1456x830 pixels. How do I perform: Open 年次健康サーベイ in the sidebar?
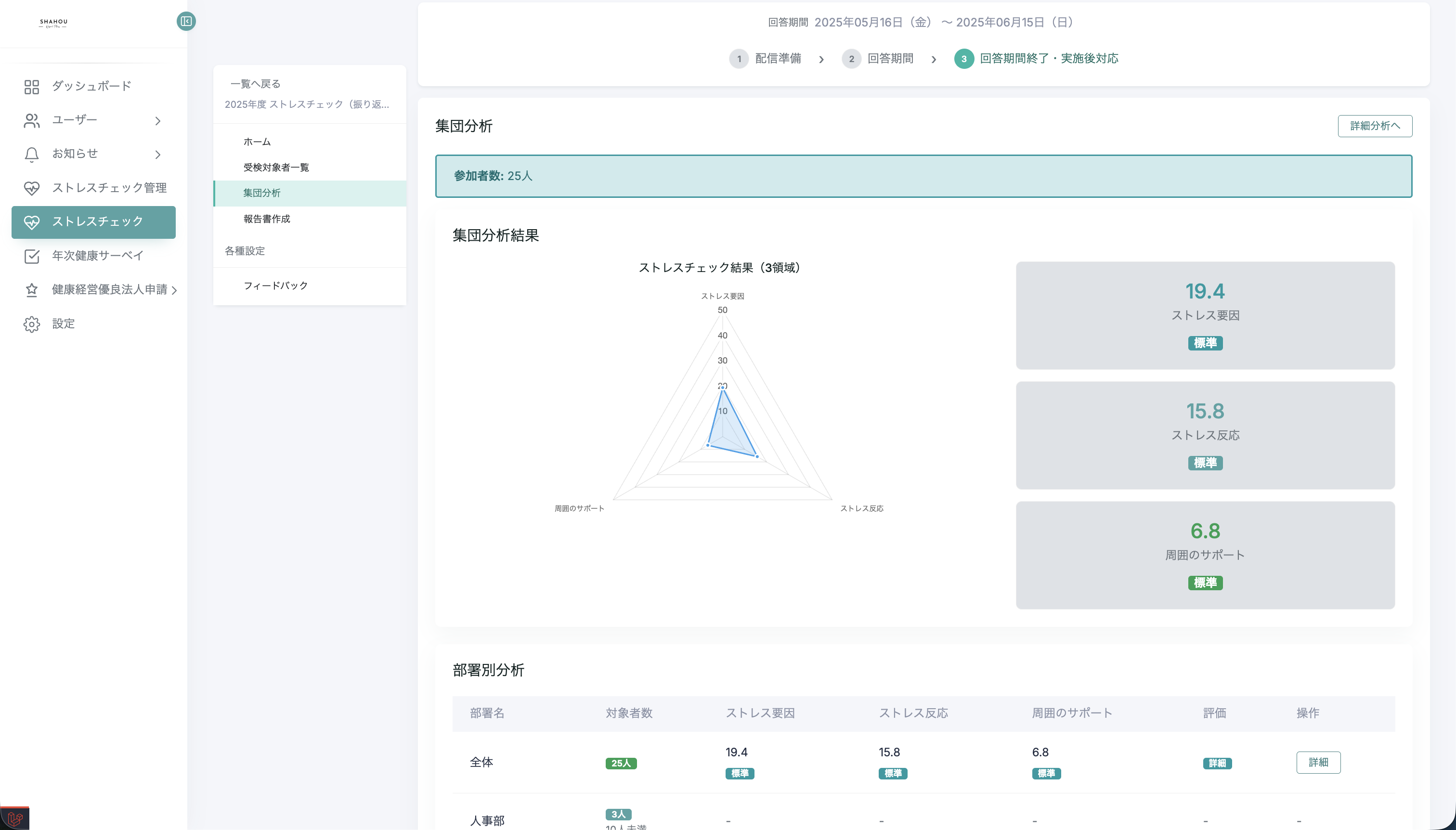(x=93, y=255)
